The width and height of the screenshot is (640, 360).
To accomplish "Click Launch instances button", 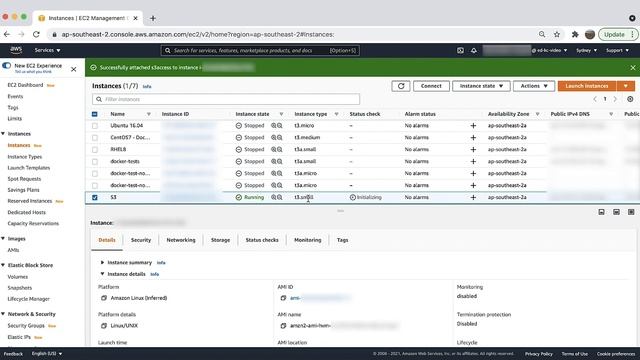I will [x=587, y=86].
